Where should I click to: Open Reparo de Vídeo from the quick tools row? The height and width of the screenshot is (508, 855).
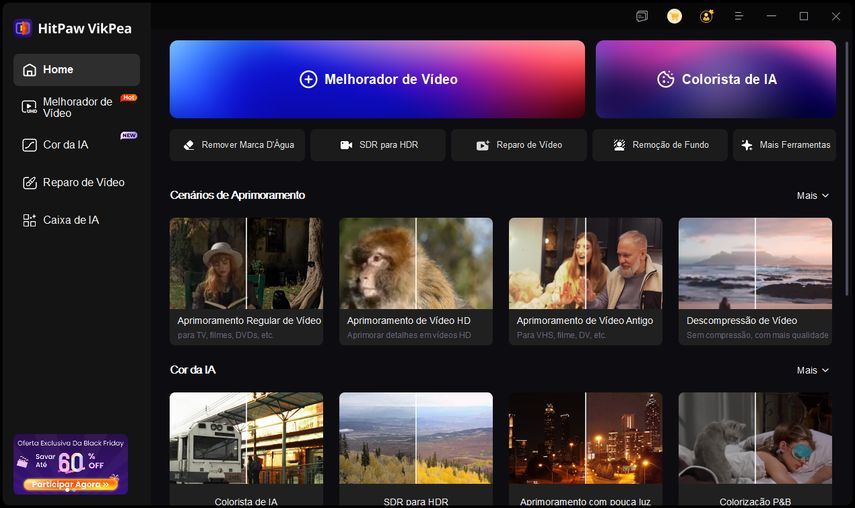(x=518, y=145)
